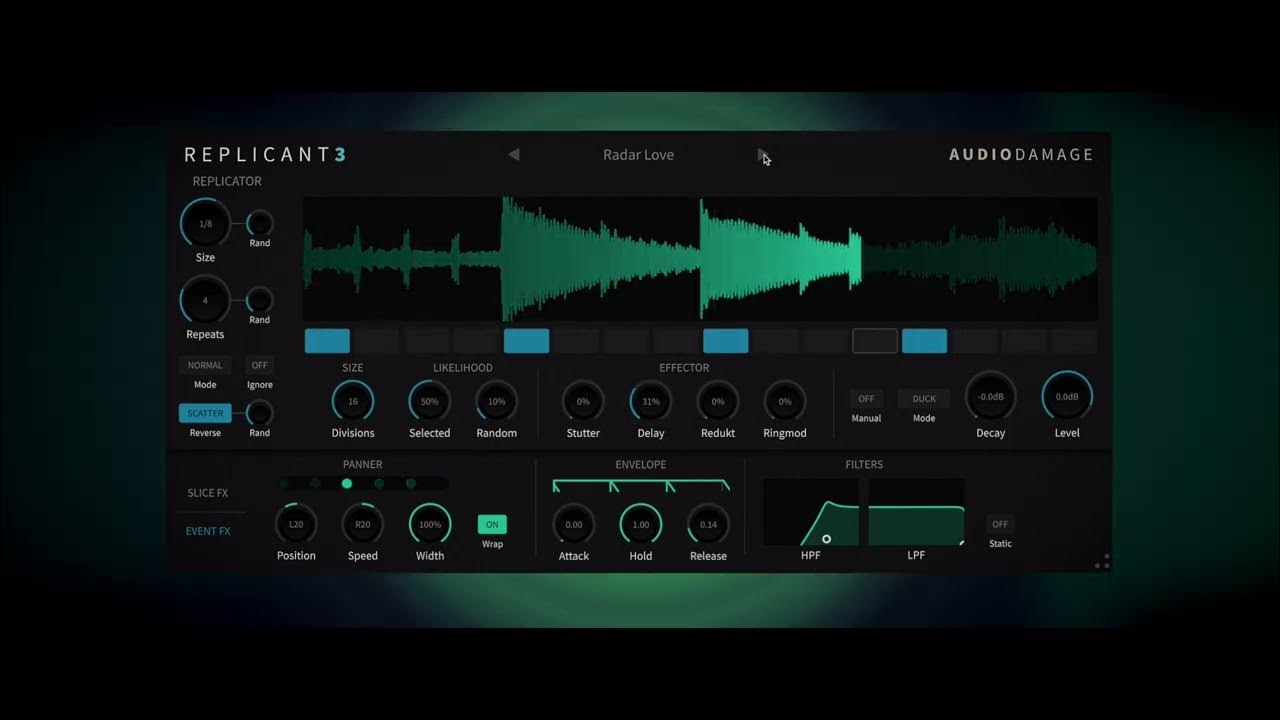The height and width of the screenshot is (720, 1280).
Task: Click the Stutter effector knob
Action: click(583, 401)
